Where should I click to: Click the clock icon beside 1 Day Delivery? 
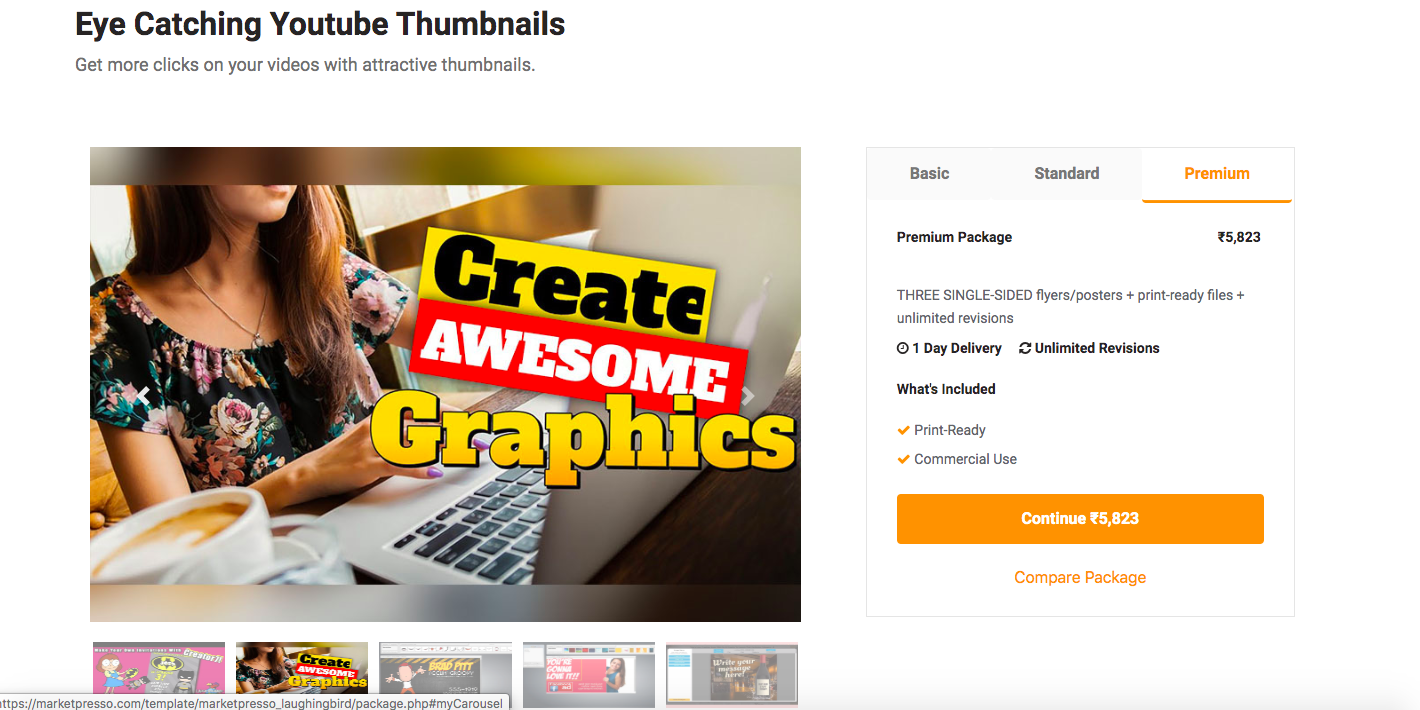click(903, 348)
